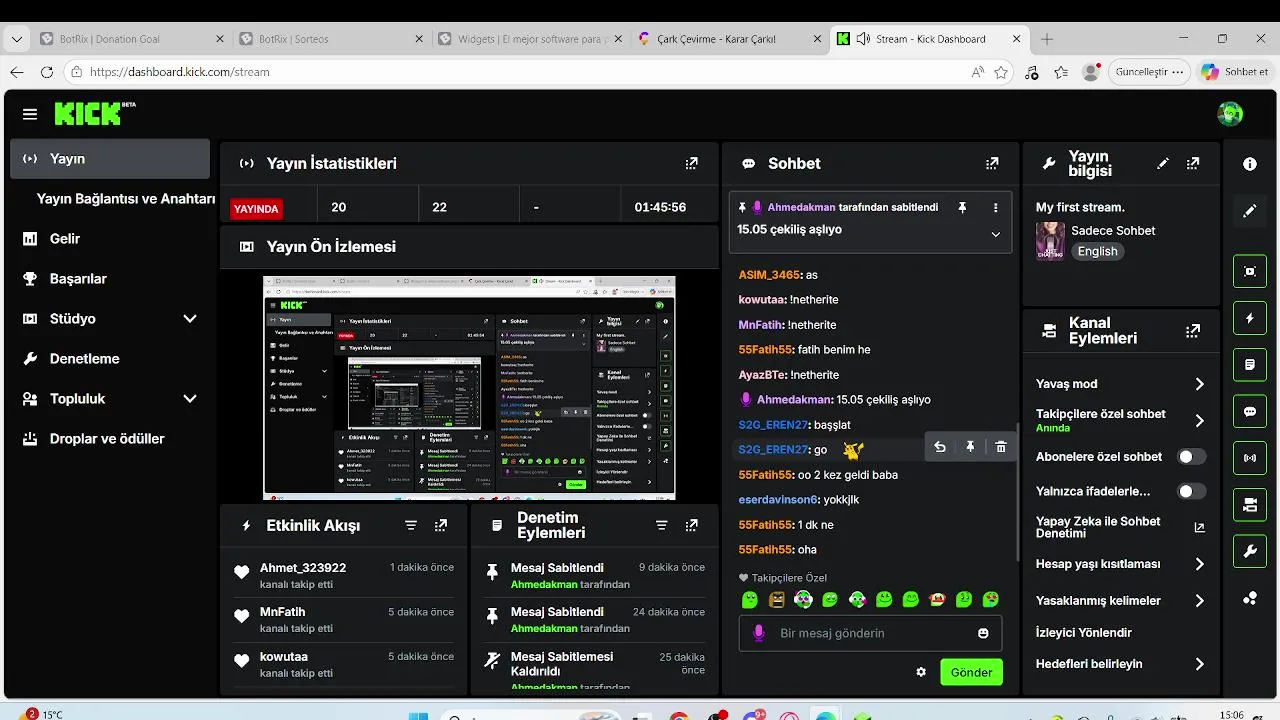Open Takipçilere özel sohbet settings arrow
This screenshot has width=1280, height=720.
pos(1199,420)
